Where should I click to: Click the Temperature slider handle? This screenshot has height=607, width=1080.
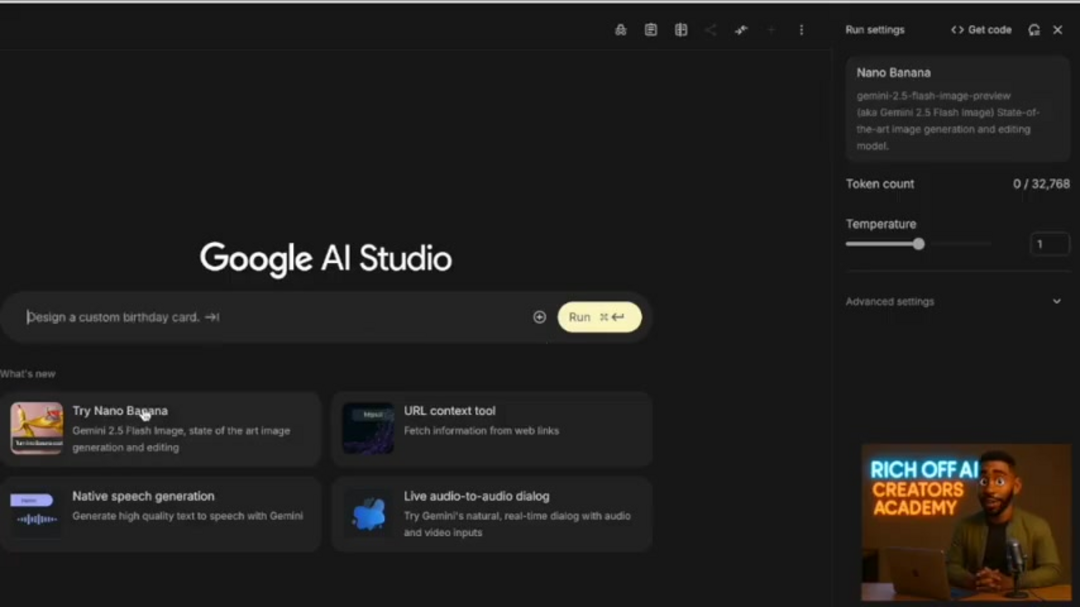point(918,244)
